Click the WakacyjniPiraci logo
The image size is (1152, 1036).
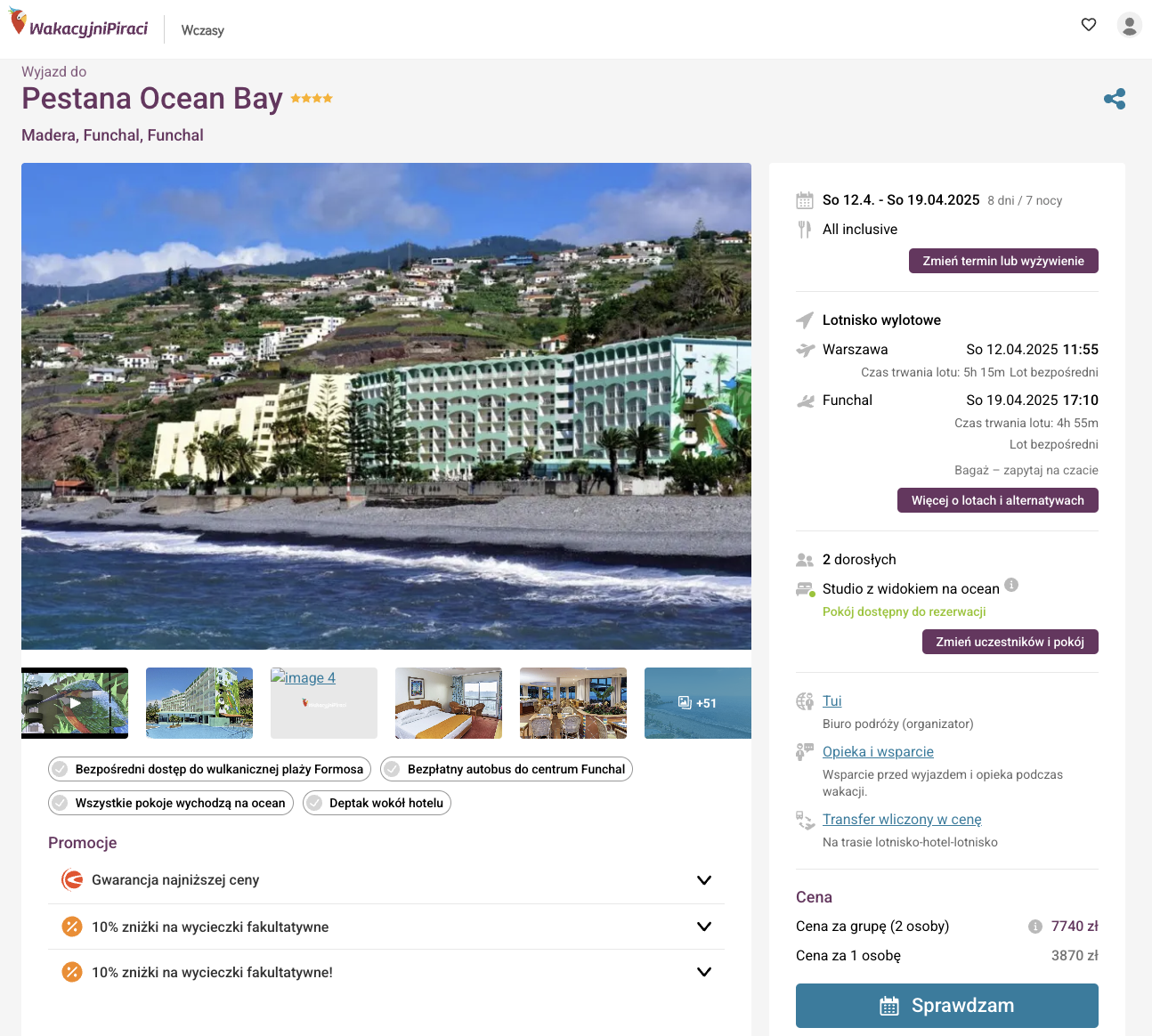tap(79, 24)
